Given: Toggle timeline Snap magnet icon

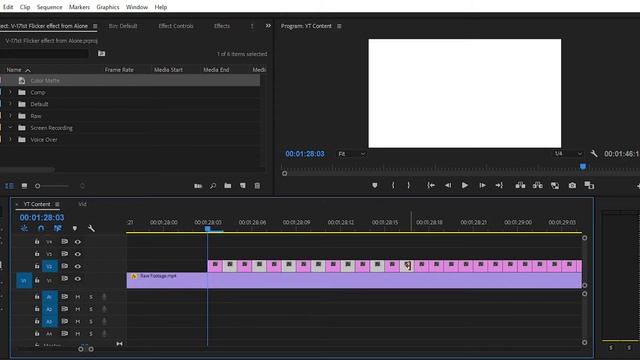Looking at the screenshot, I should pos(41,229).
